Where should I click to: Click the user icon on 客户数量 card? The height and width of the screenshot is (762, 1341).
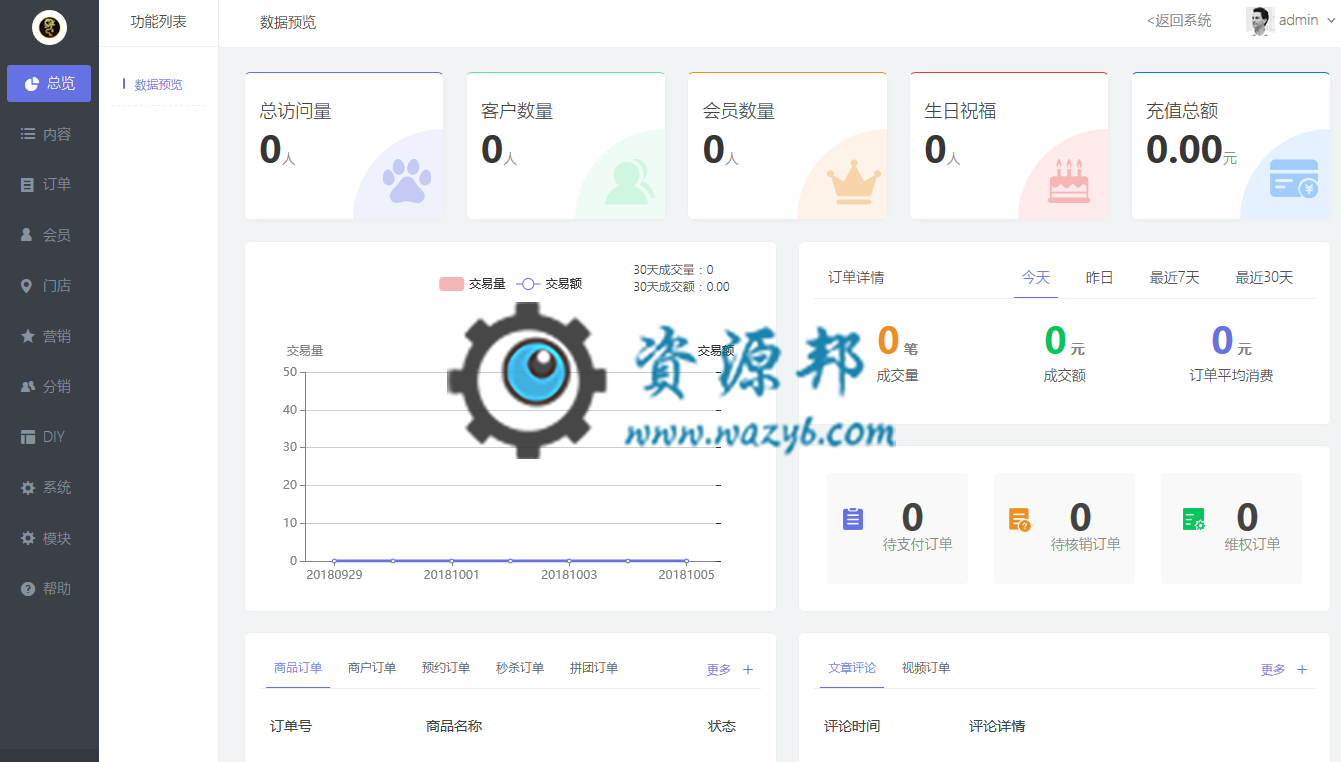630,182
